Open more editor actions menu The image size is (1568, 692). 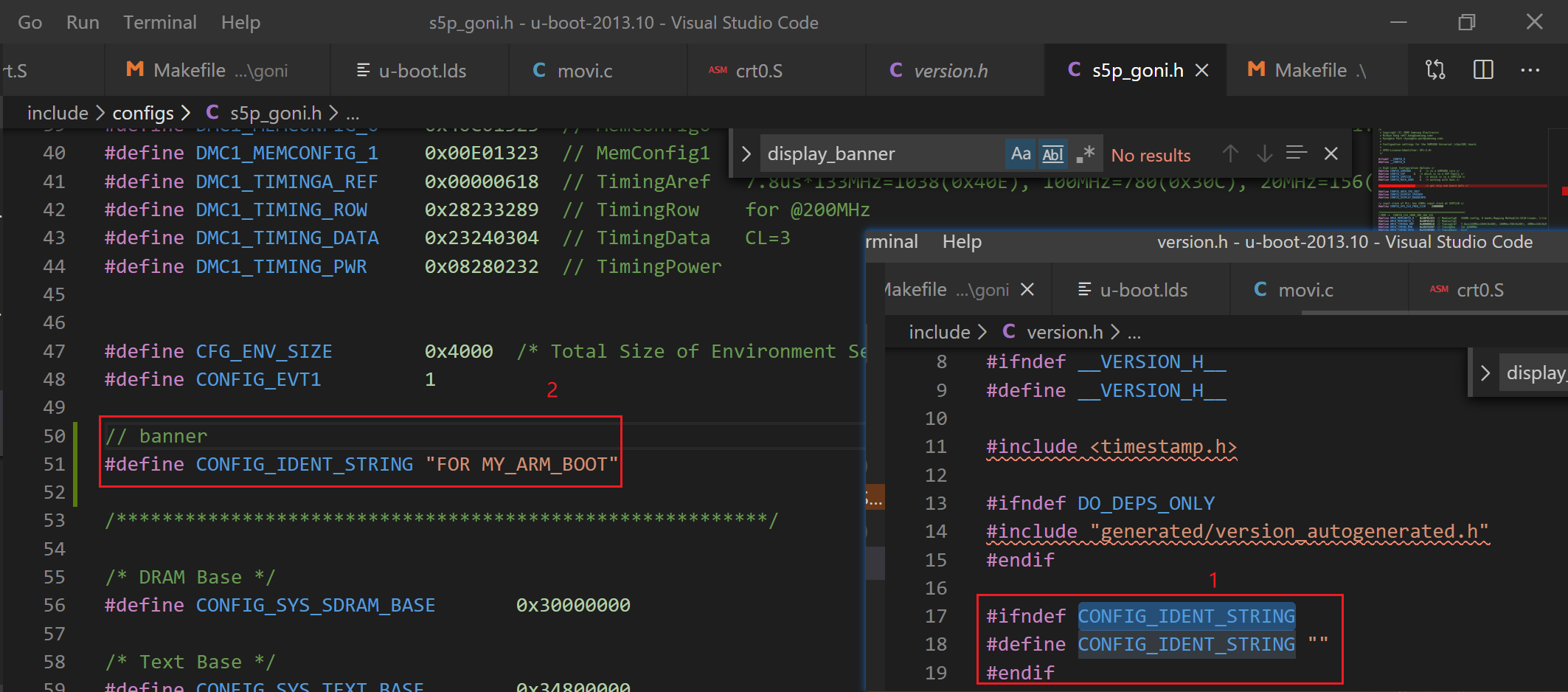pyautogui.click(x=1530, y=70)
